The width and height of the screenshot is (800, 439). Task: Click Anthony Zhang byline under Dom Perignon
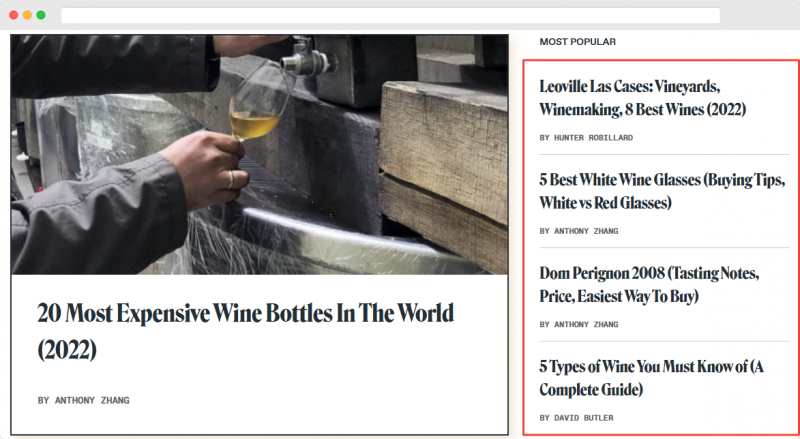(579, 325)
